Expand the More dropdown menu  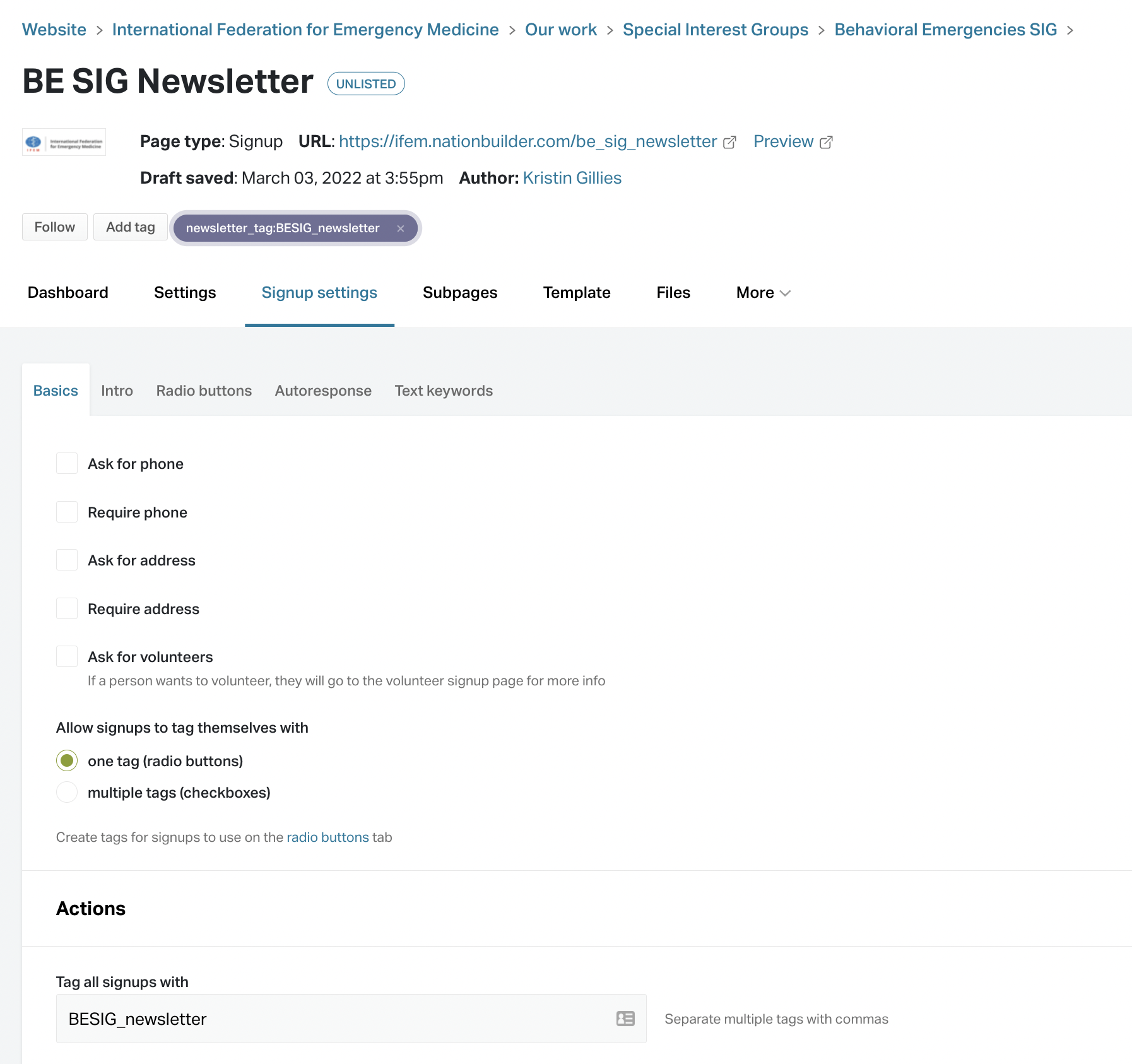[763, 293]
